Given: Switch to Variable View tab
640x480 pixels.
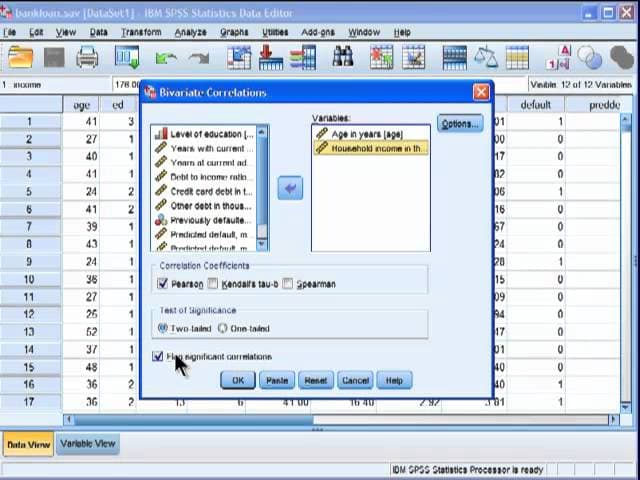Looking at the screenshot, I should [x=88, y=444].
